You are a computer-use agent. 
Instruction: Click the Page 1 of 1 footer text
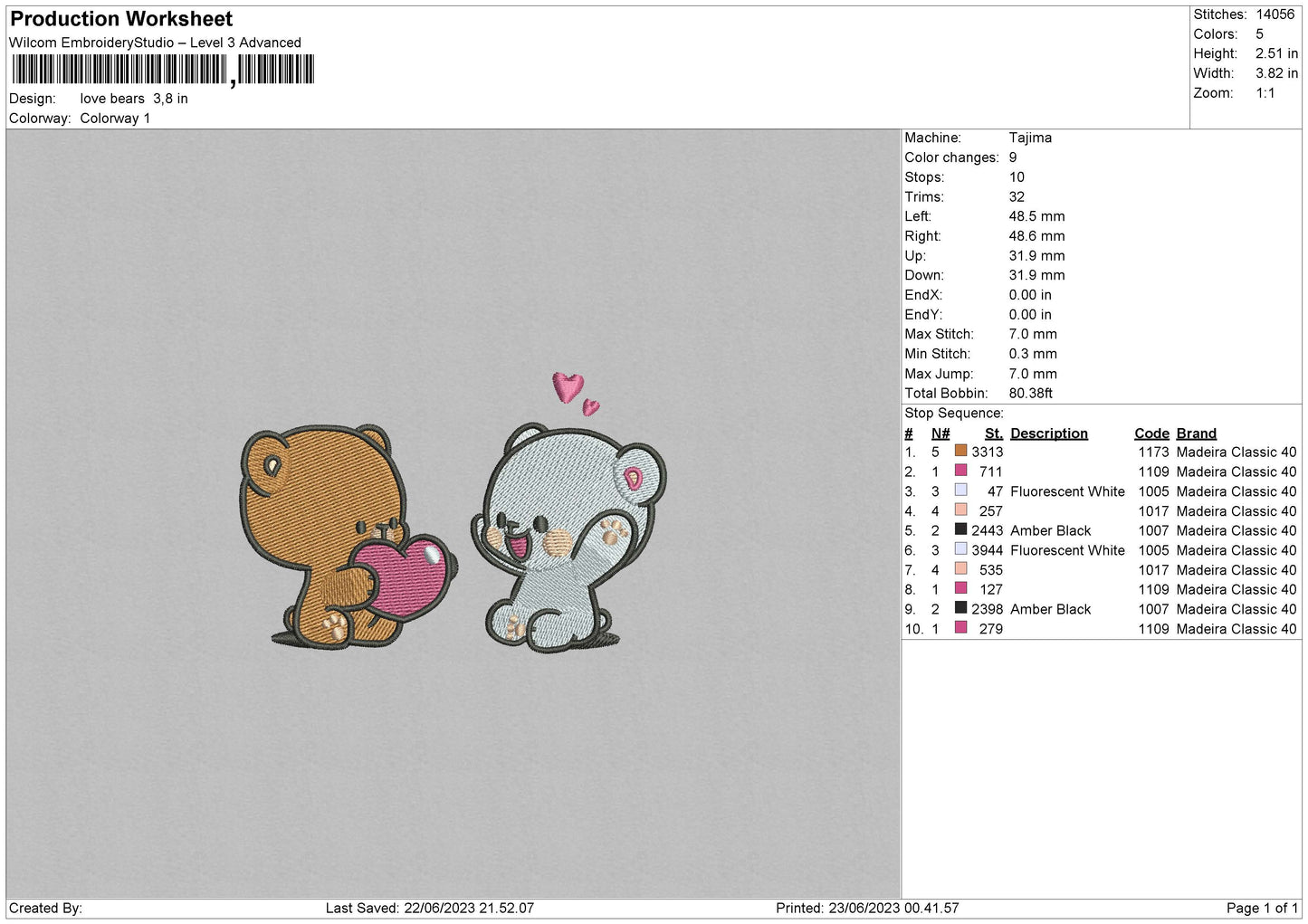1262,908
